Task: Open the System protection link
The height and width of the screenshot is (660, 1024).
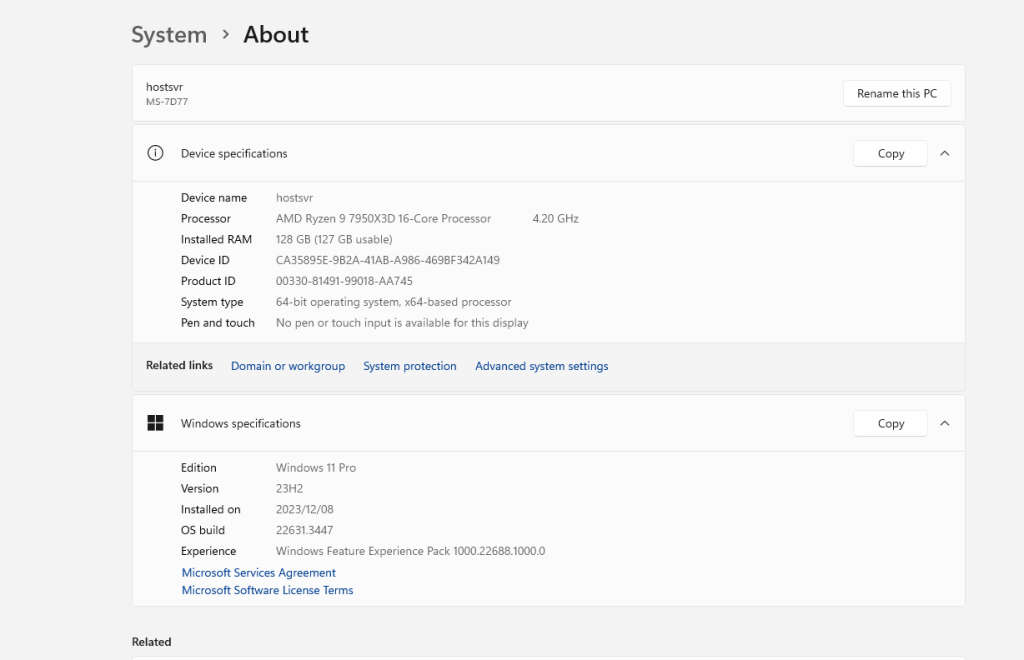Action: coord(410,366)
